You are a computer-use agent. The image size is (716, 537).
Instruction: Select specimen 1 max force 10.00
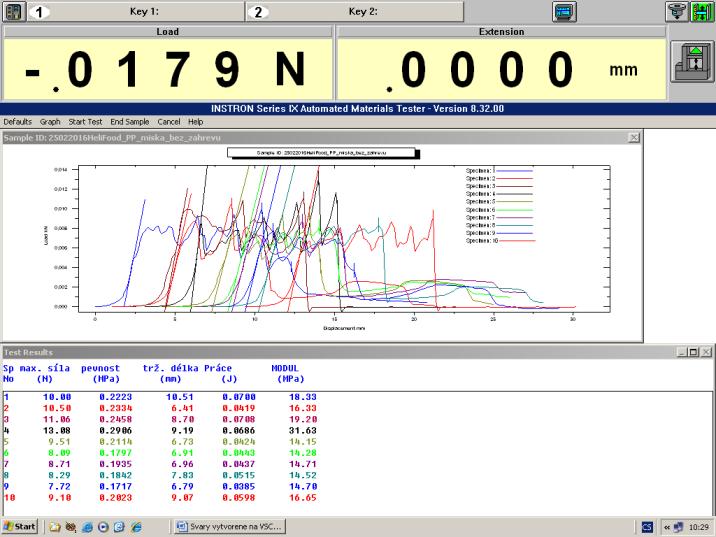click(57, 397)
